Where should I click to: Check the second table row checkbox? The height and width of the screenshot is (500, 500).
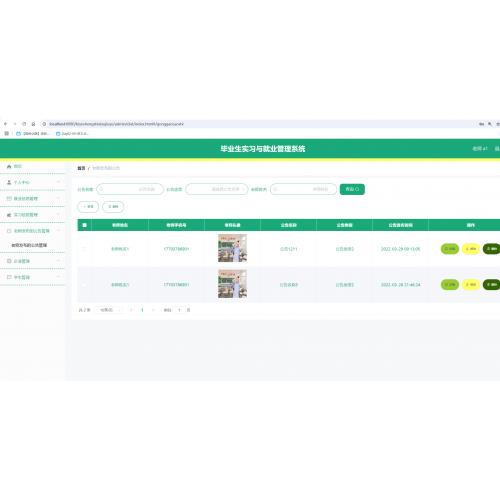click(84, 284)
